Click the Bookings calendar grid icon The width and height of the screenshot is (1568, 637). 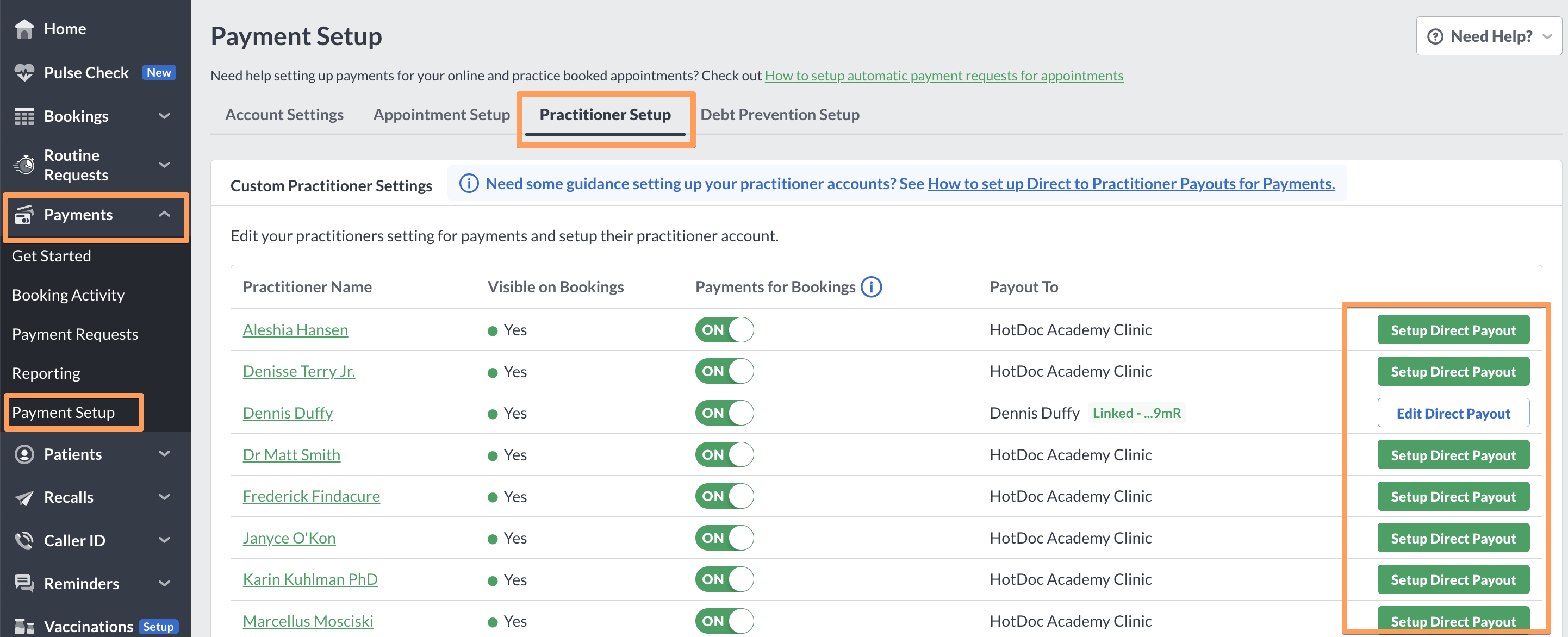coord(24,116)
